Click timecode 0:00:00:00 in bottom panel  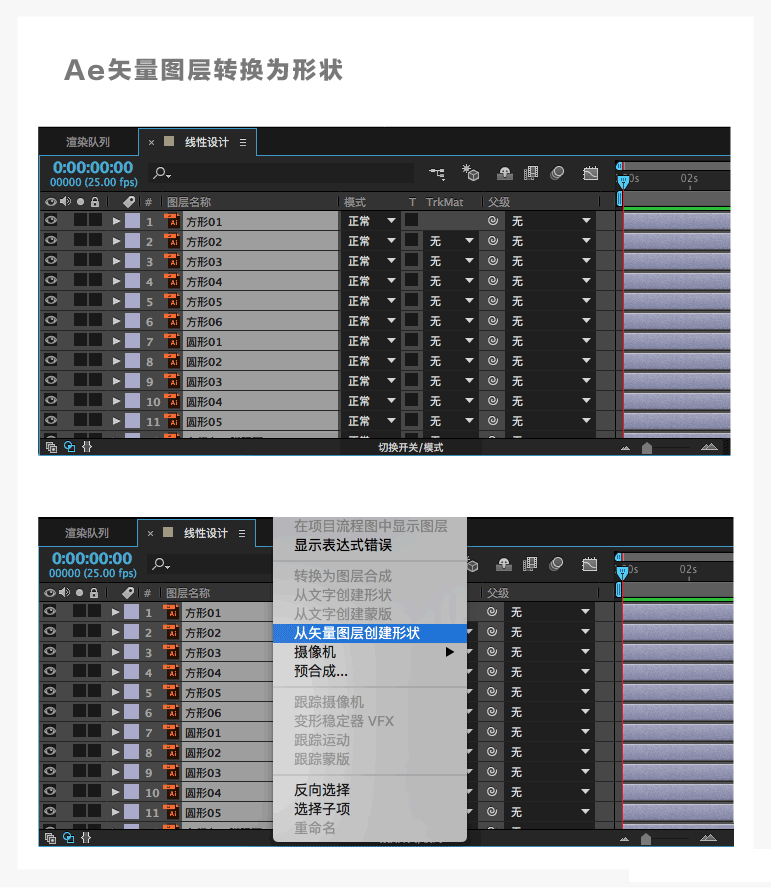coord(92,558)
